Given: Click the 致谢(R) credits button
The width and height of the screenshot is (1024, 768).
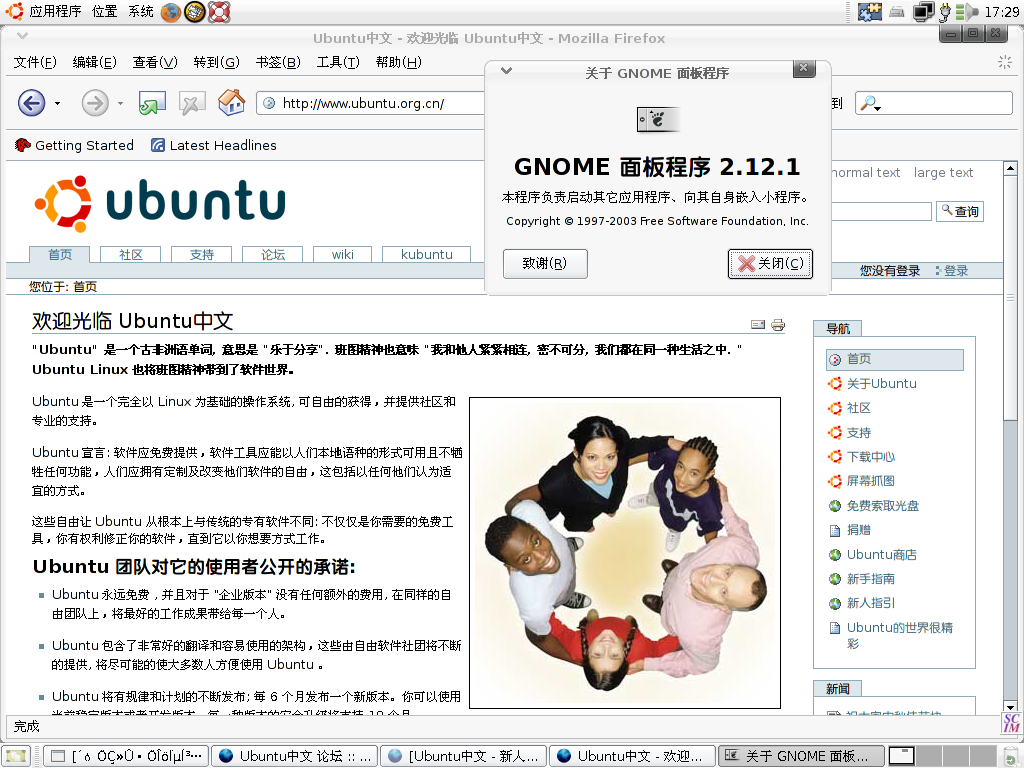Looking at the screenshot, I should (x=545, y=264).
